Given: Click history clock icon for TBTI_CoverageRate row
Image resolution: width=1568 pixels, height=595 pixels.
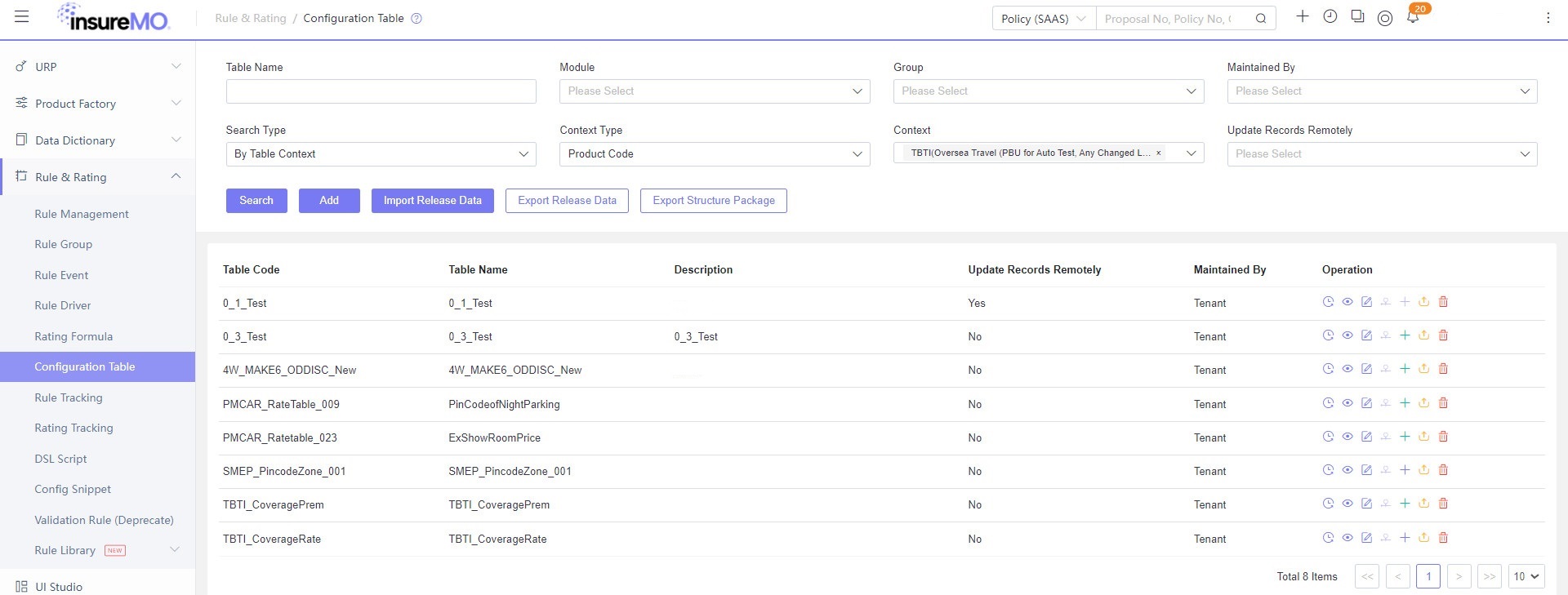Looking at the screenshot, I should point(1328,538).
